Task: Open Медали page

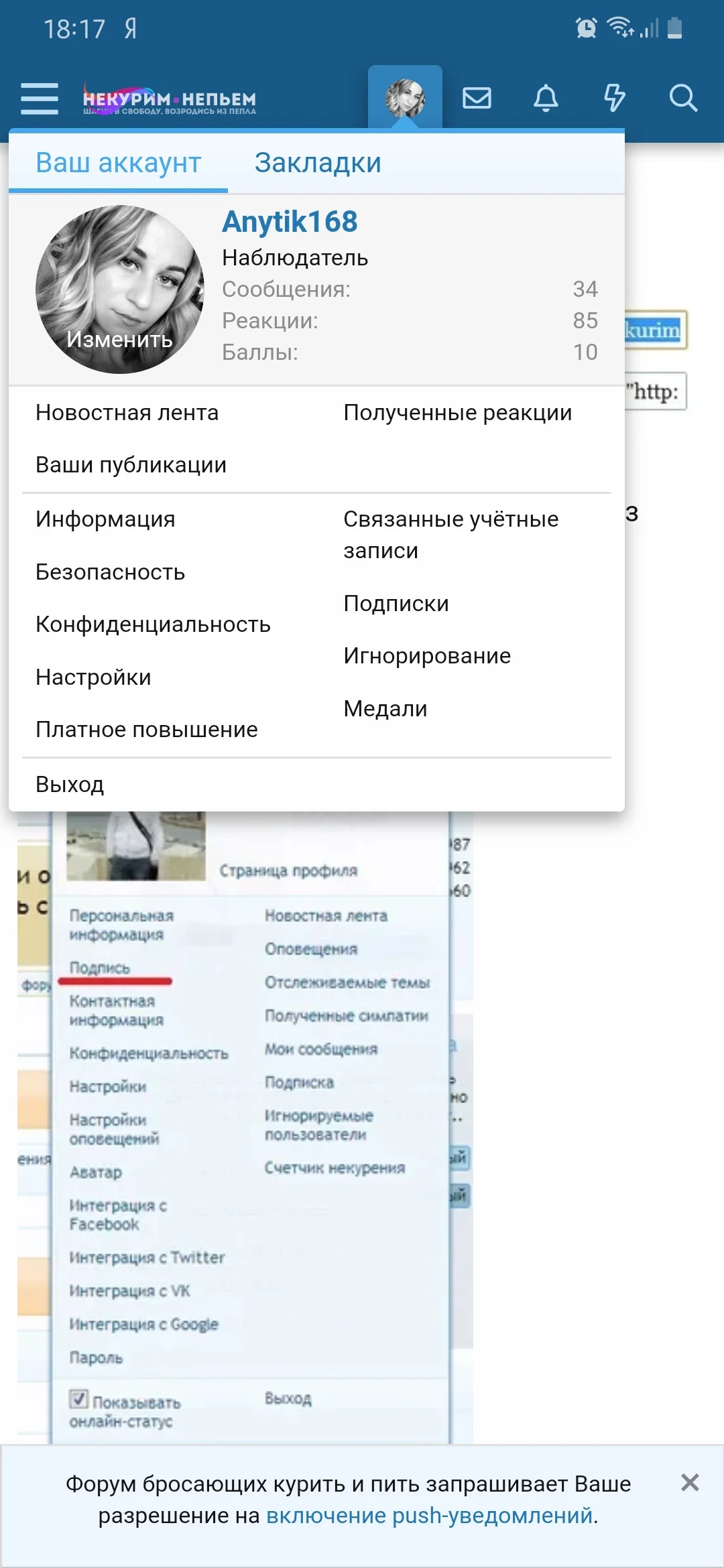Action: pos(385,709)
